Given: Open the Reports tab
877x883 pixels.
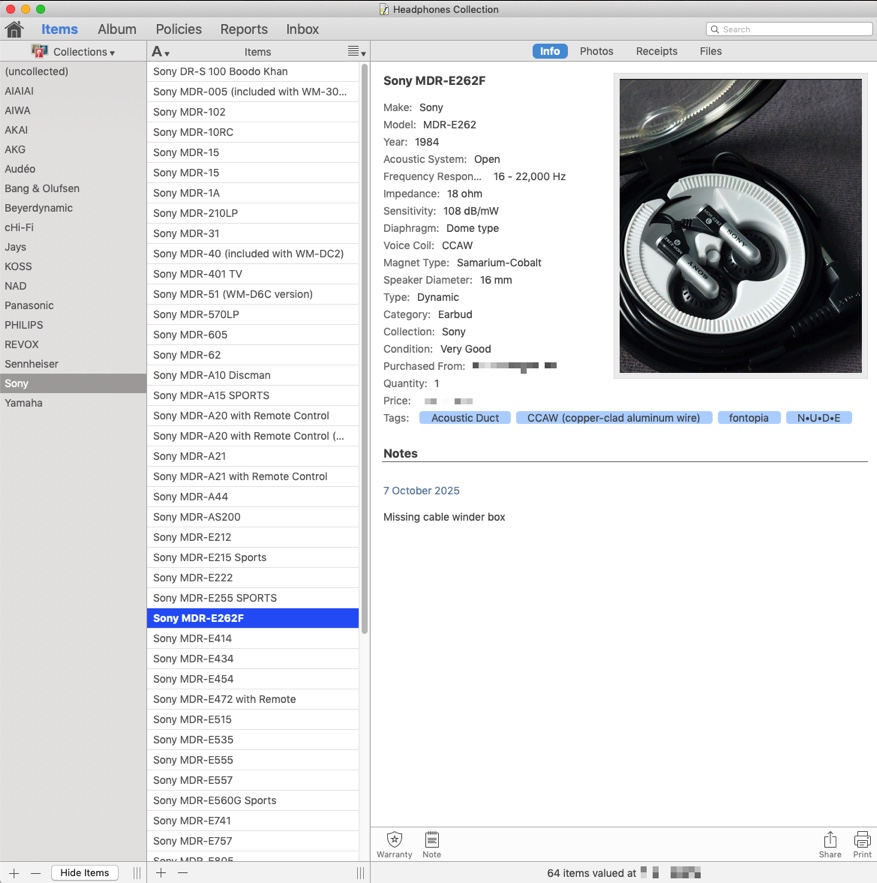Looking at the screenshot, I should 244,29.
